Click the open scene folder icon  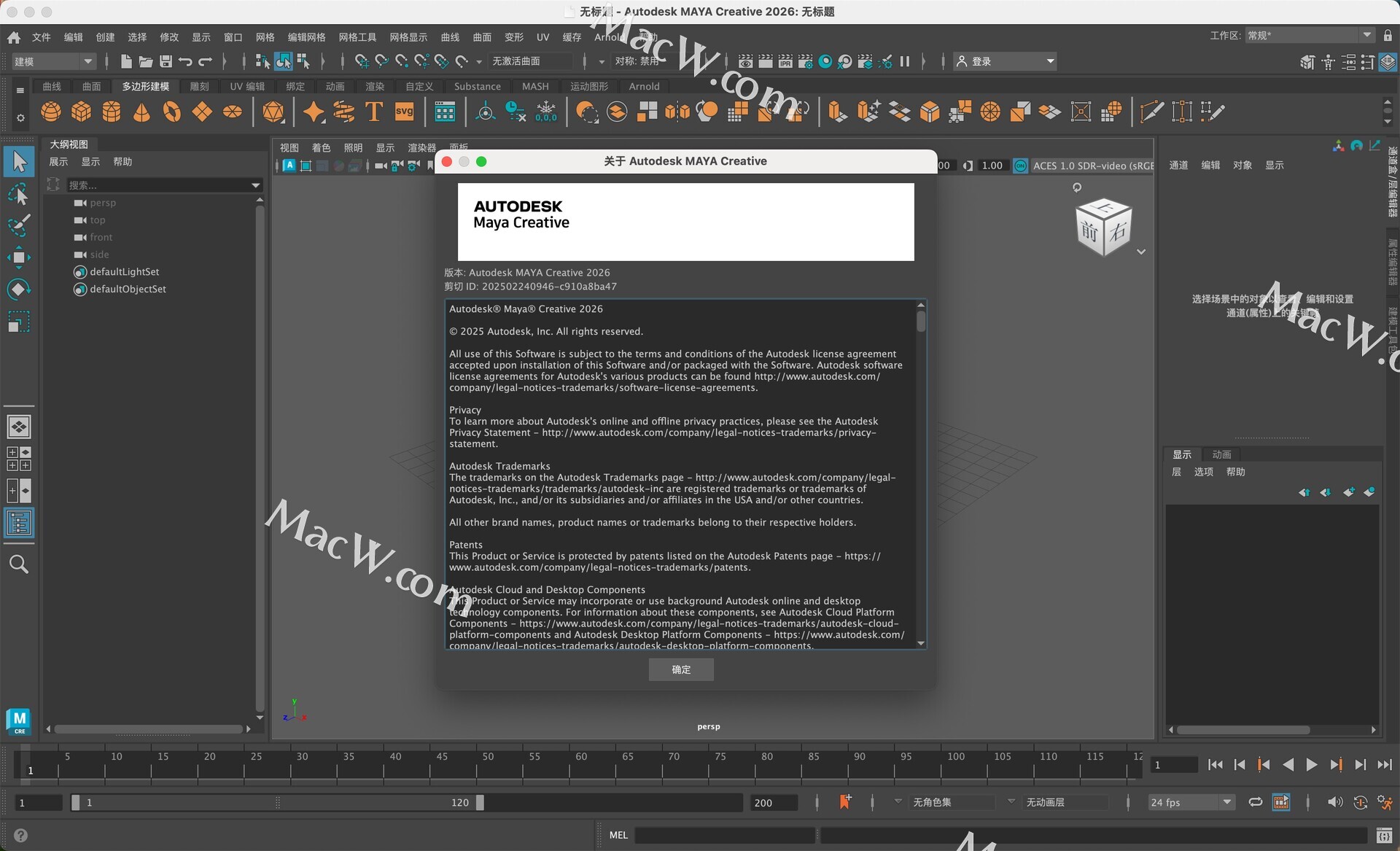click(146, 61)
